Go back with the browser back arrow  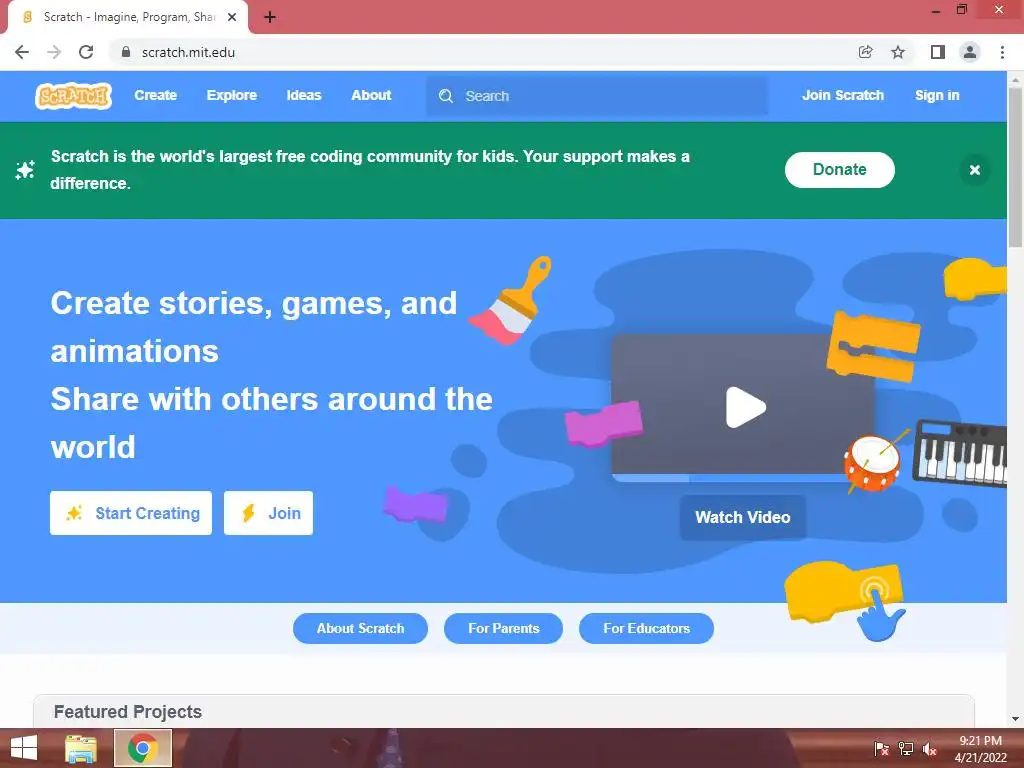click(x=22, y=52)
